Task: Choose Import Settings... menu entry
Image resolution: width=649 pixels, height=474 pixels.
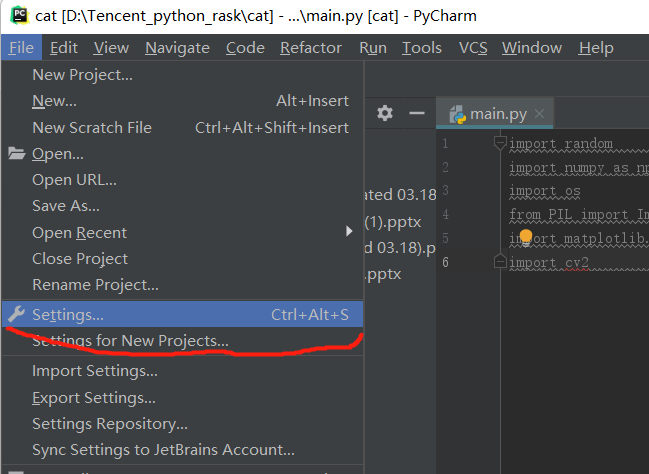Action: coord(183,371)
